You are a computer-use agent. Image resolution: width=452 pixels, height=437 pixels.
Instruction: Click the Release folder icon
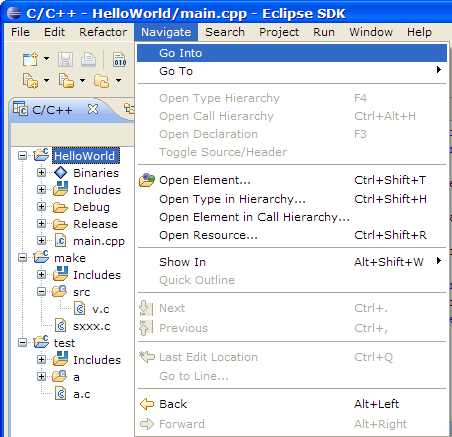61,224
